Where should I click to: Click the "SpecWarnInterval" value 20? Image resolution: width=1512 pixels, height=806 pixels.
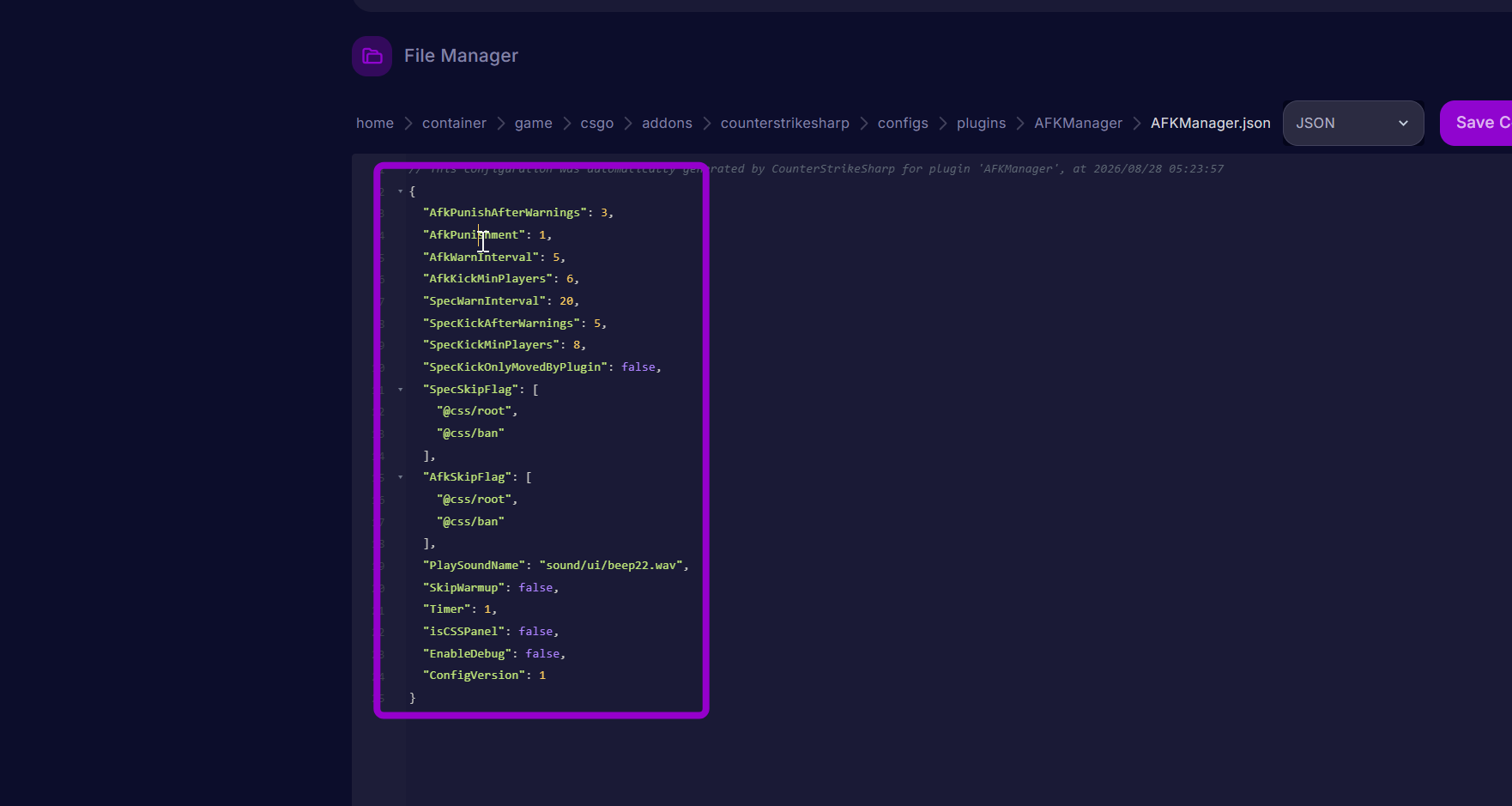(x=566, y=301)
